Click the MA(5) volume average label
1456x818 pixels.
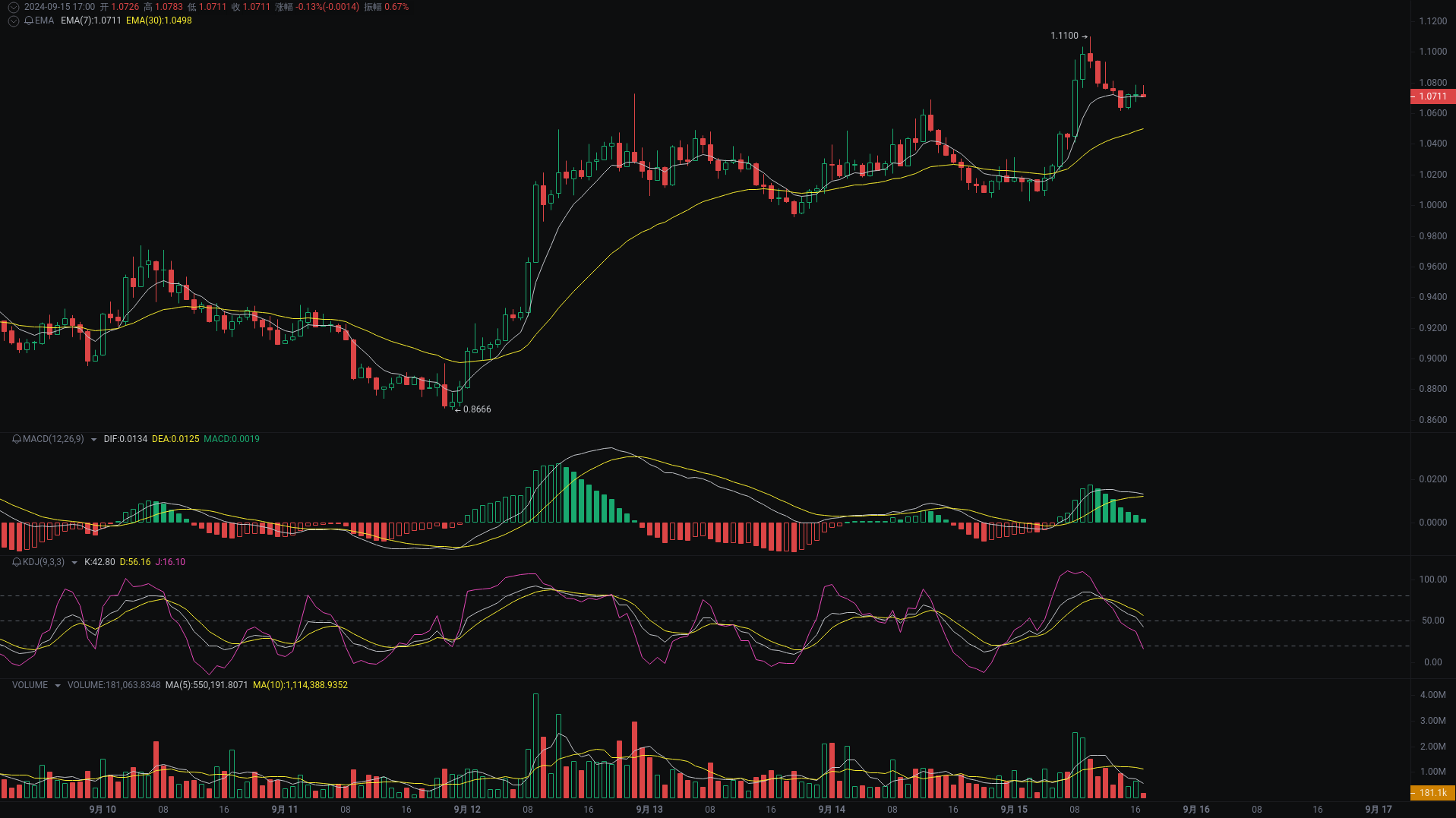click(x=205, y=684)
